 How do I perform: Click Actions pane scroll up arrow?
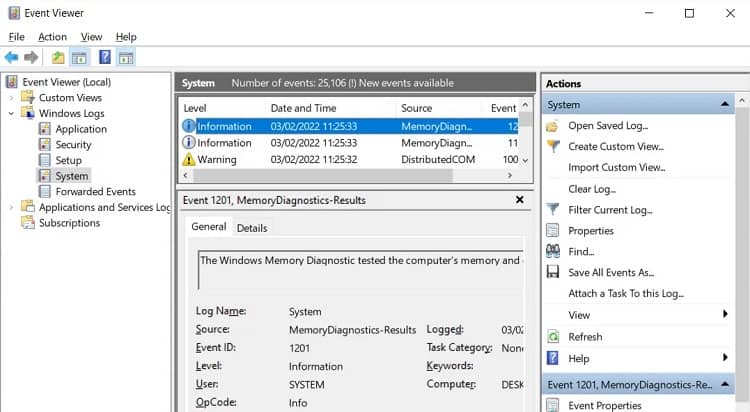742,100
